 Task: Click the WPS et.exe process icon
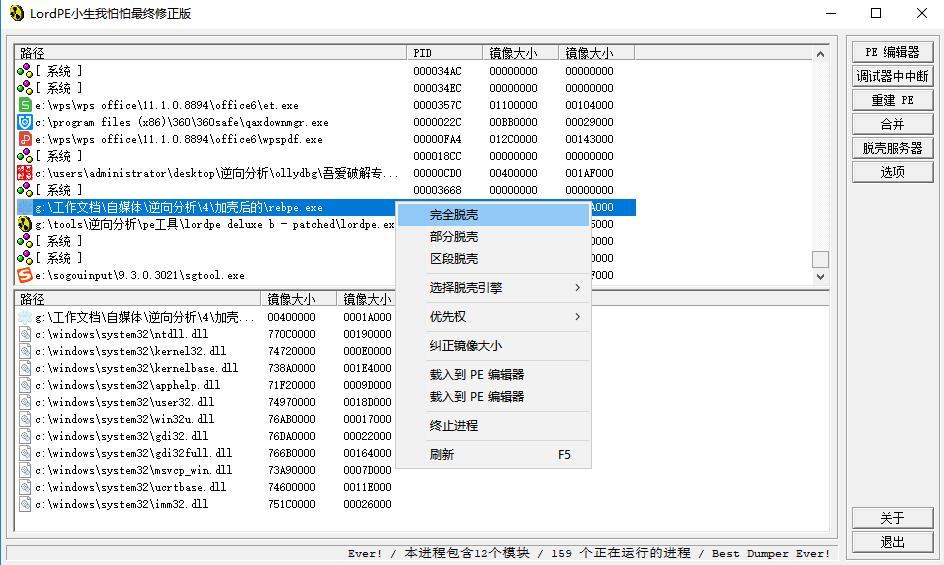tap(25, 105)
